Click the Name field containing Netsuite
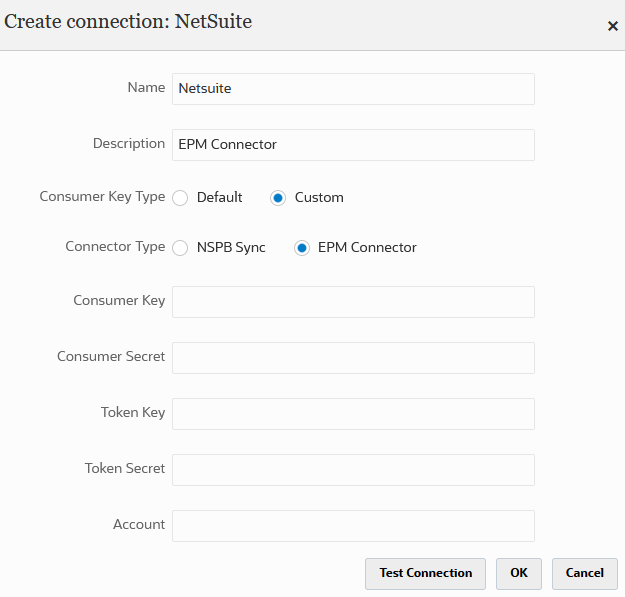The image size is (625, 597). (353, 89)
